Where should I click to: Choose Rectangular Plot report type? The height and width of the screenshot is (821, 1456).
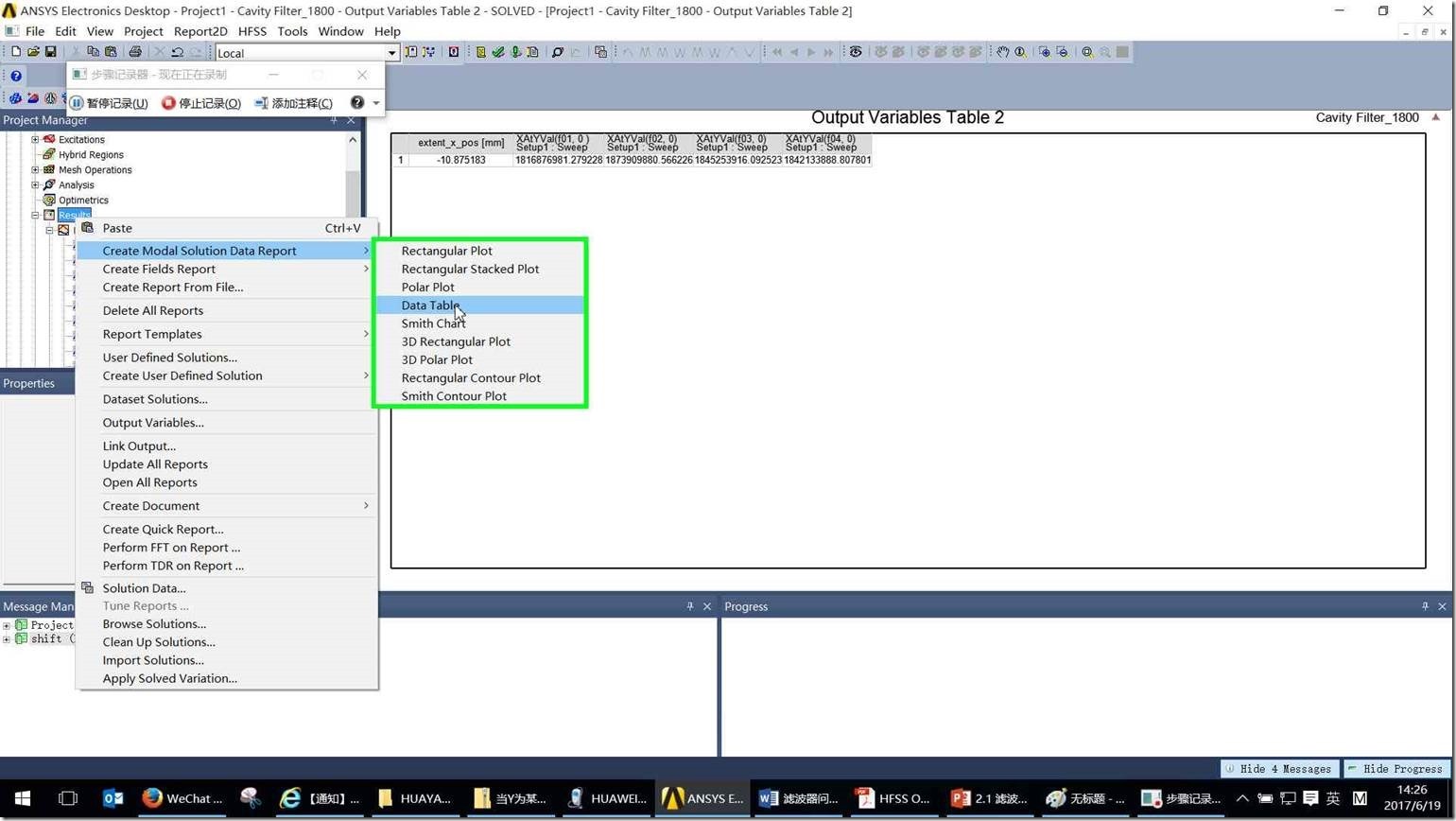pos(446,251)
